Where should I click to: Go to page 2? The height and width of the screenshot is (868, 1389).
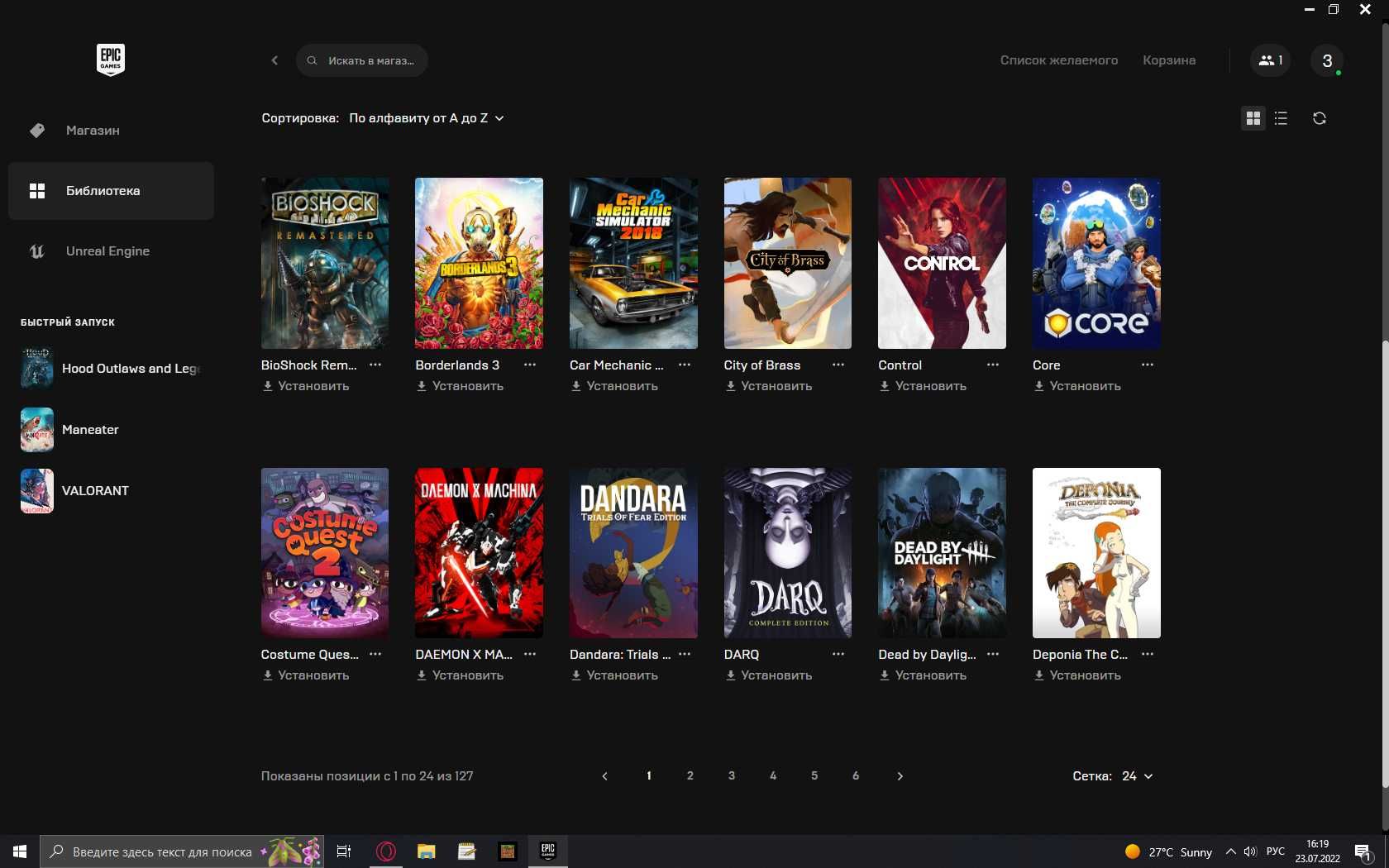[690, 776]
